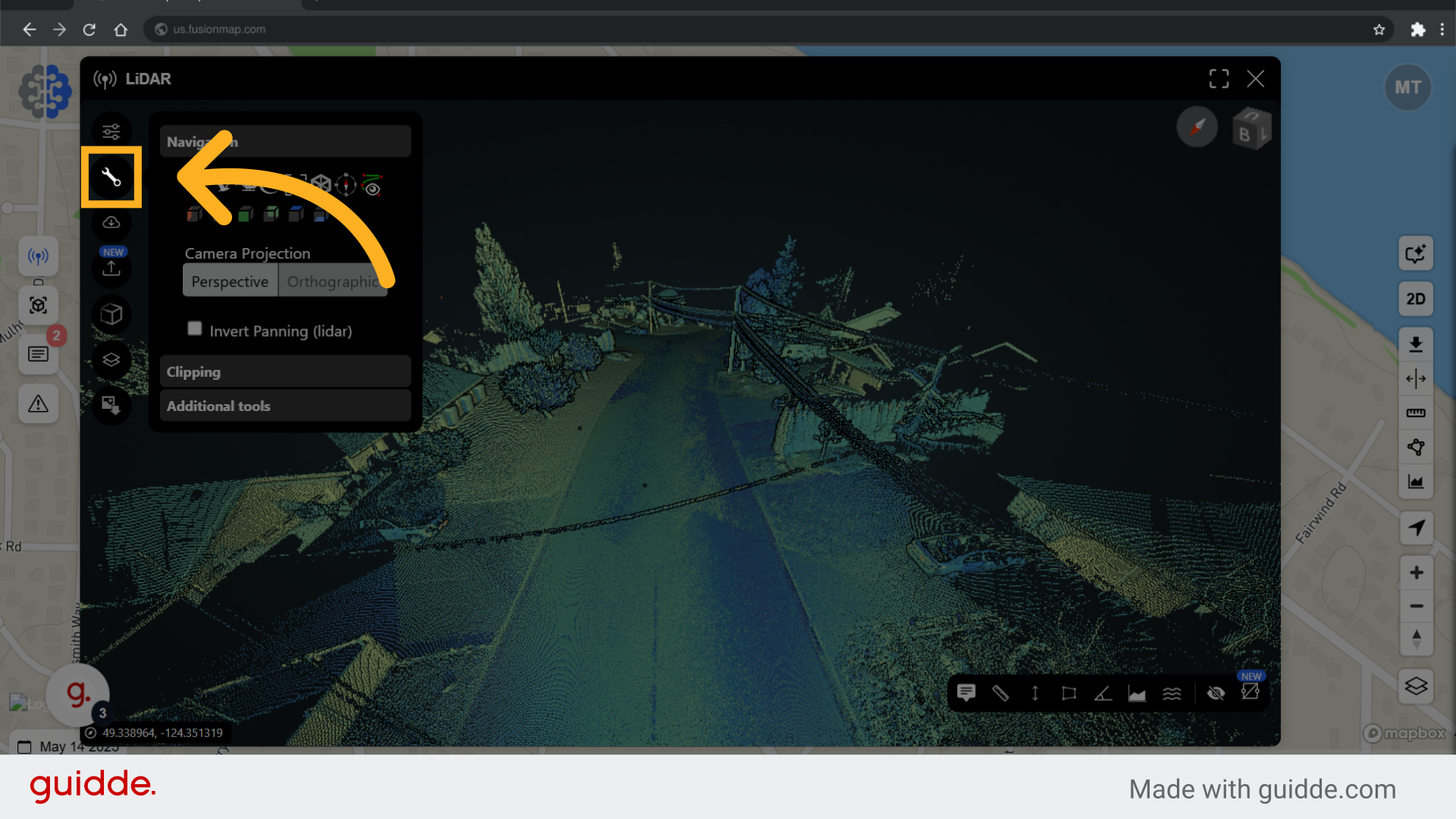Click the map elevation chart icon

click(x=1416, y=482)
